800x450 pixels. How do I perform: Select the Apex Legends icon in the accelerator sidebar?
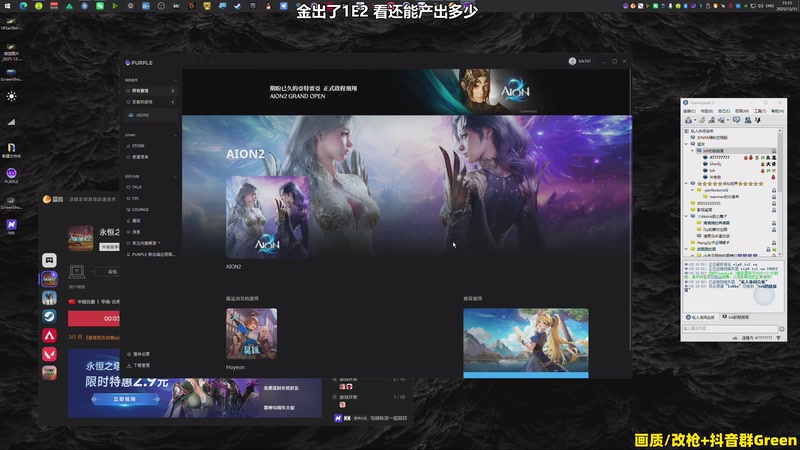pos(49,335)
